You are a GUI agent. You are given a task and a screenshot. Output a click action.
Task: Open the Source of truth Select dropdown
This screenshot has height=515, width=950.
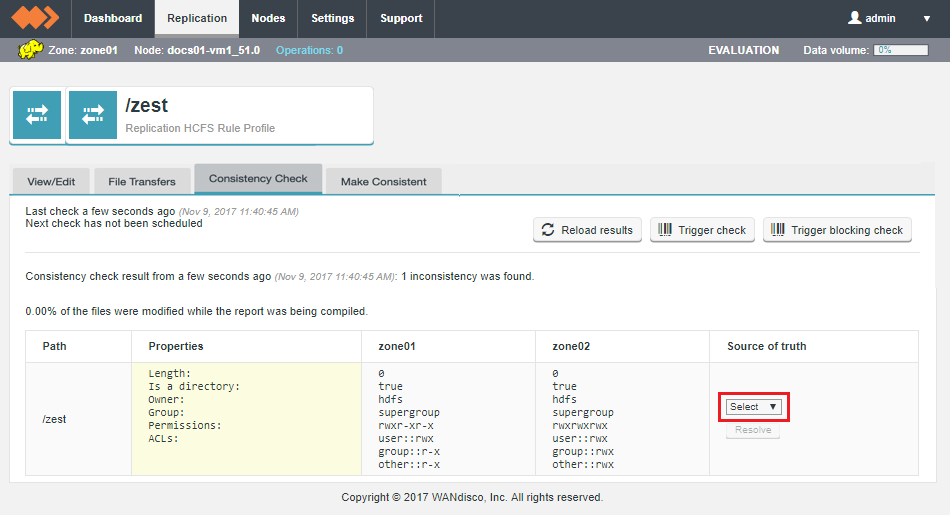coord(753,407)
